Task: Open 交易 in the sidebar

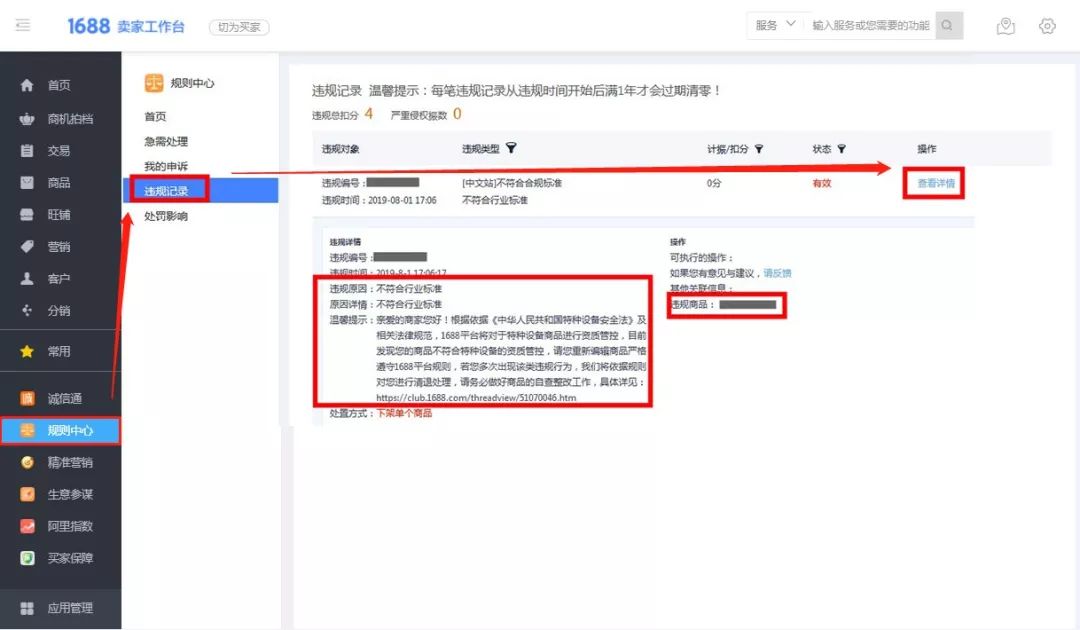Action: click(61, 150)
